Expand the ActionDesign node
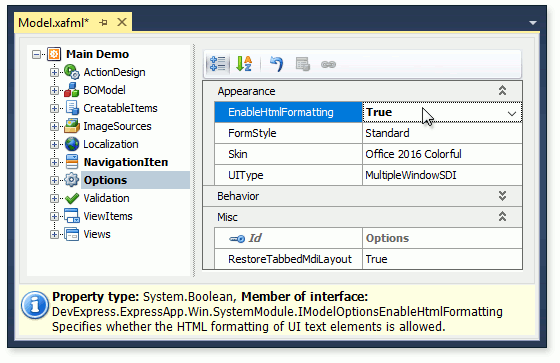Image resolution: width=560 pixels, height=363 pixels. 54,72
